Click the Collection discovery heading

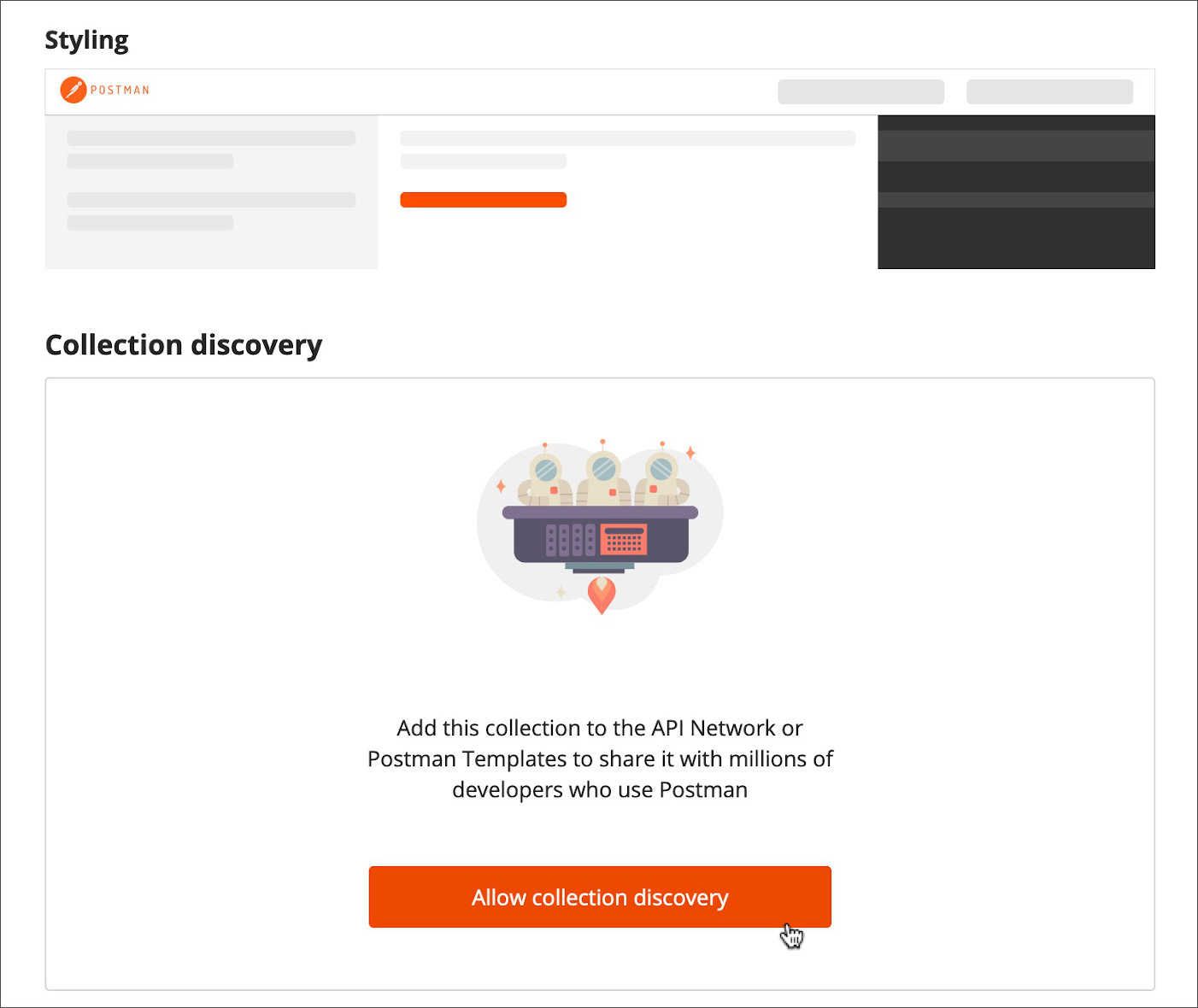pyautogui.click(x=184, y=345)
